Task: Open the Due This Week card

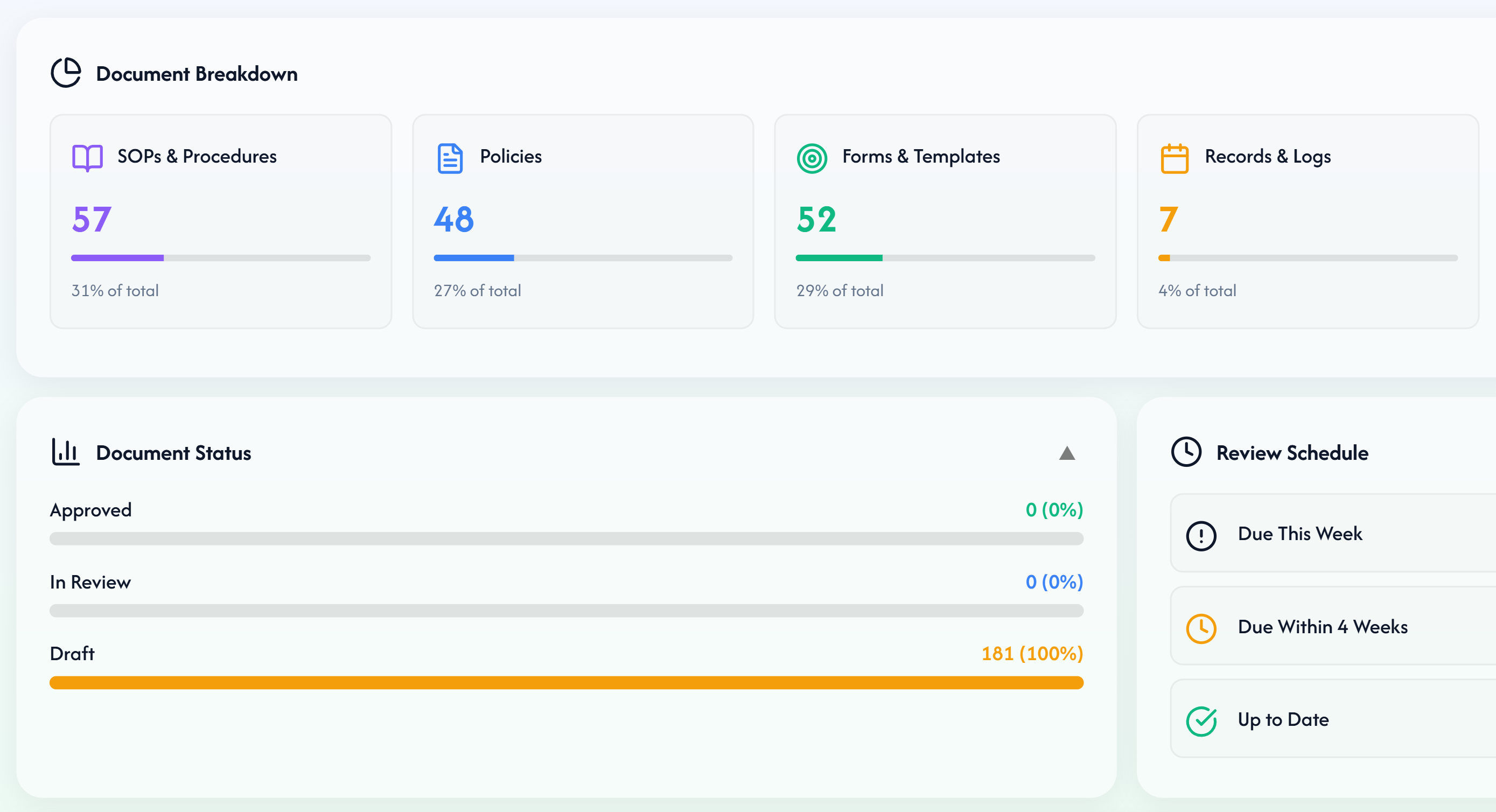Action: (1336, 533)
